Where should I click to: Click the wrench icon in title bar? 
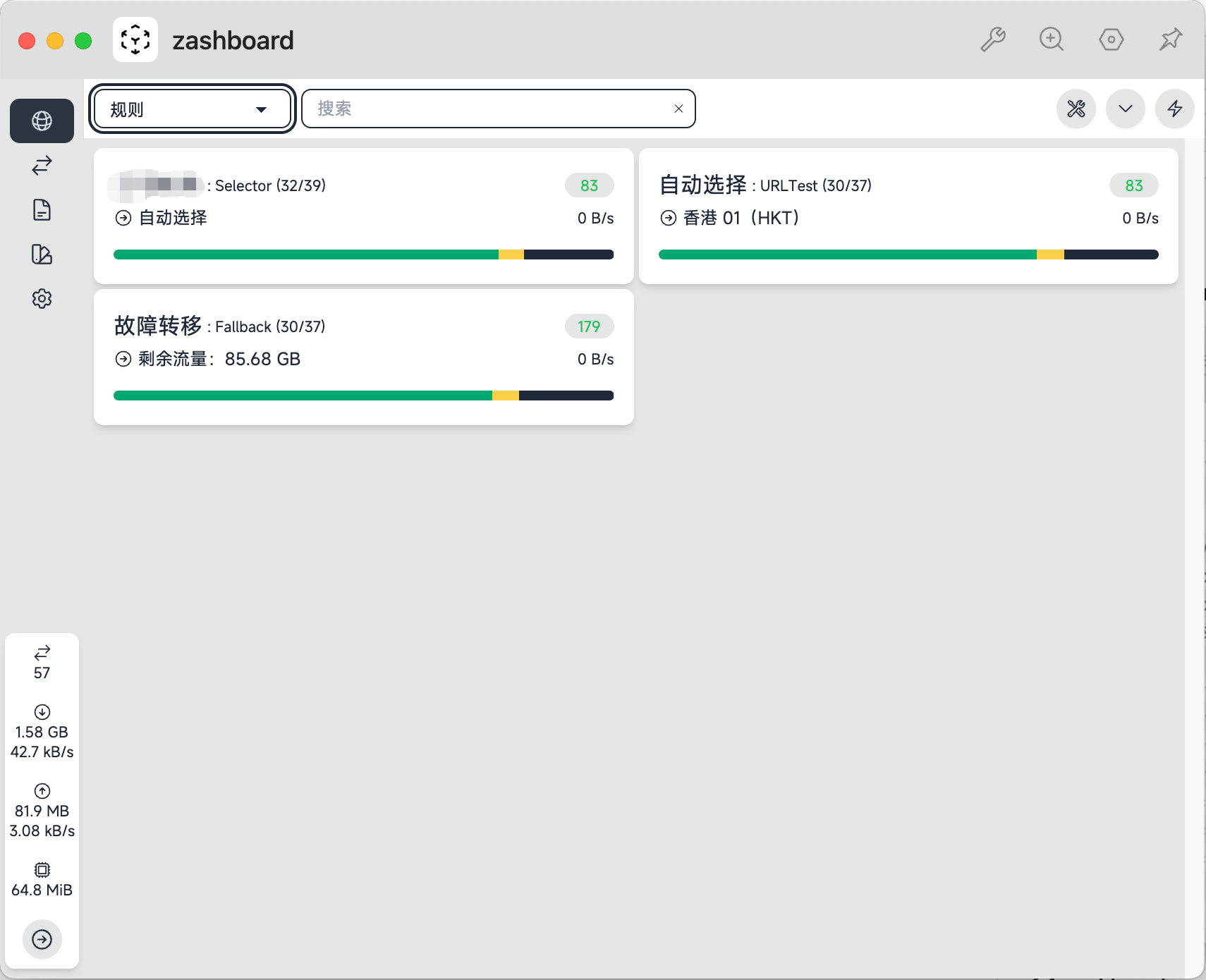tap(992, 39)
